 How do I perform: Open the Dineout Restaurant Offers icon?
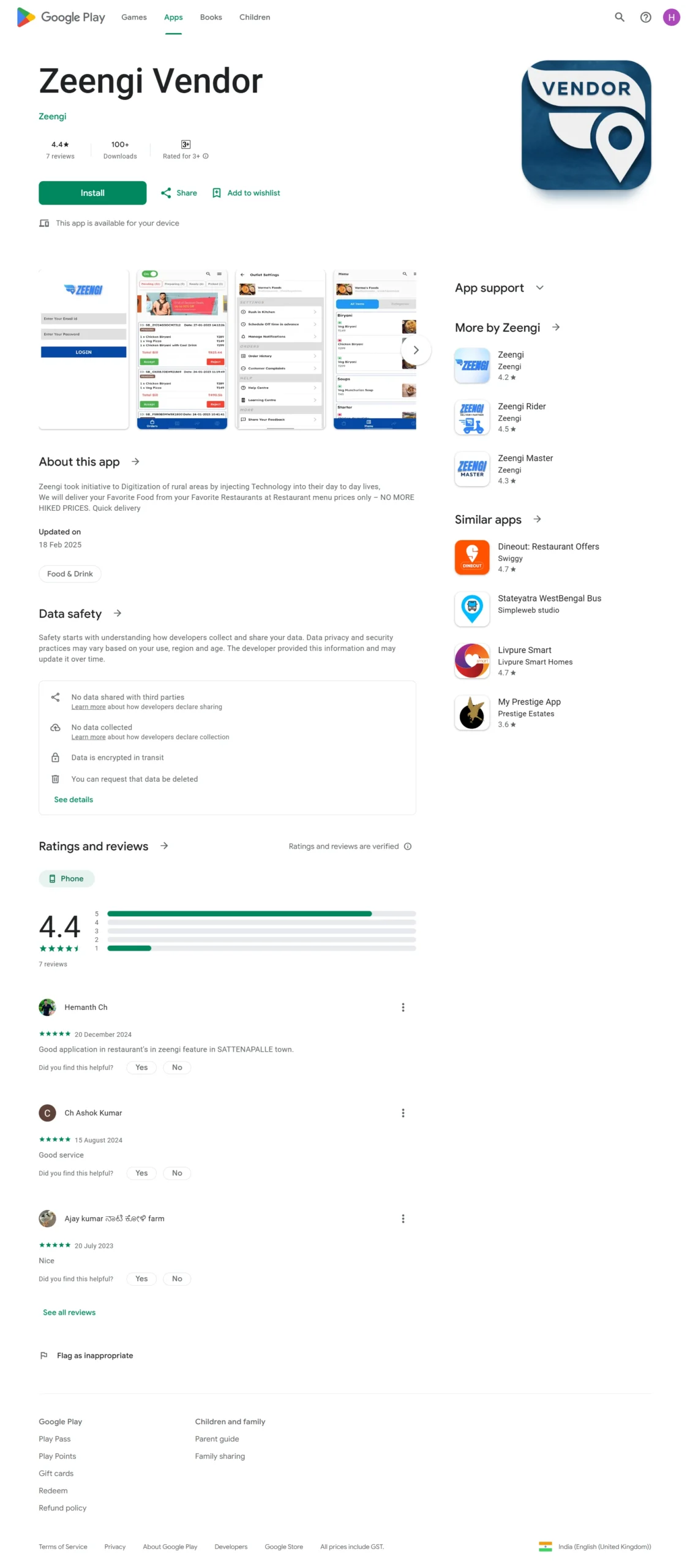(x=471, y=557)
